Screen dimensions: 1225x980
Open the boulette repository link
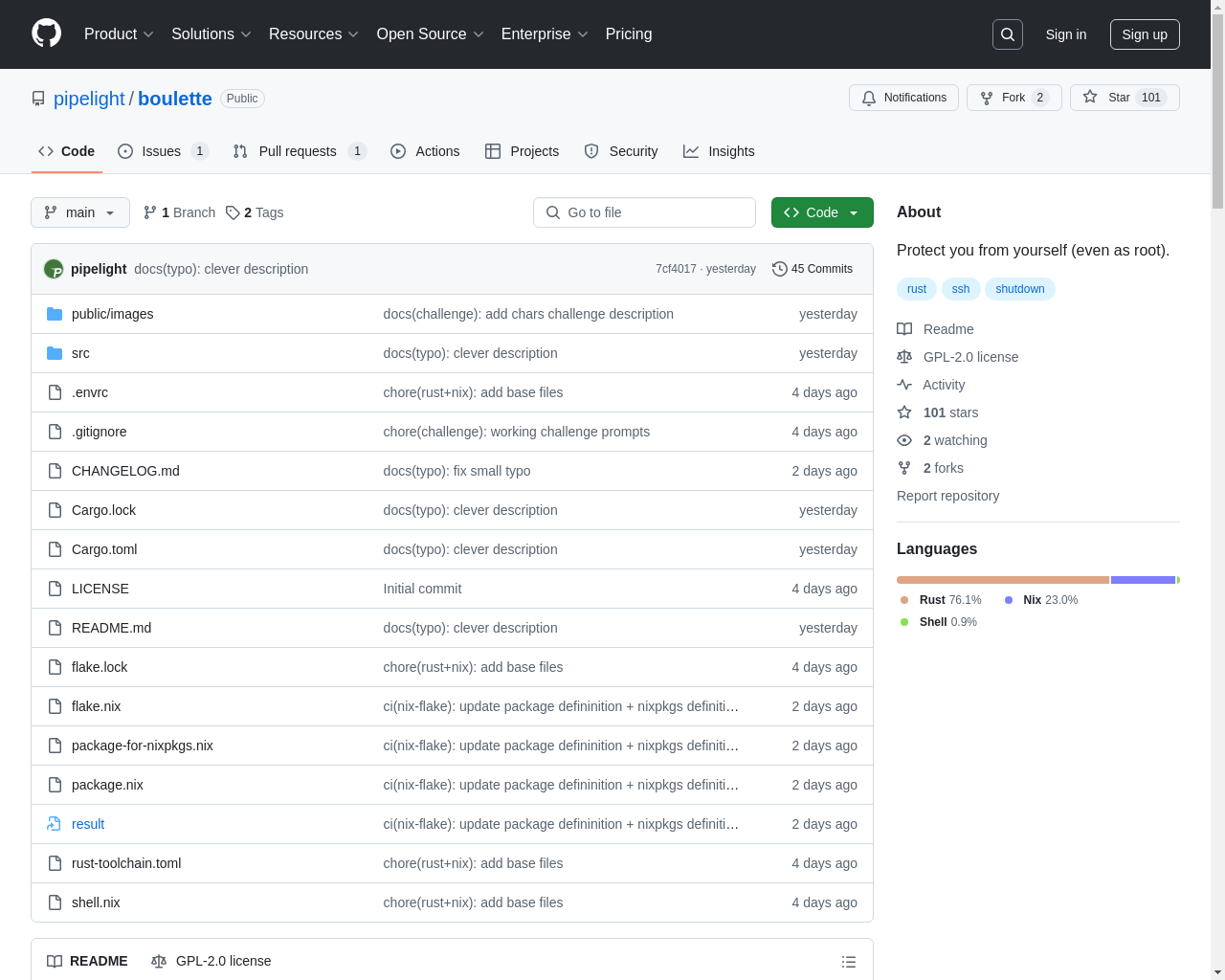[x=175, y=99]
